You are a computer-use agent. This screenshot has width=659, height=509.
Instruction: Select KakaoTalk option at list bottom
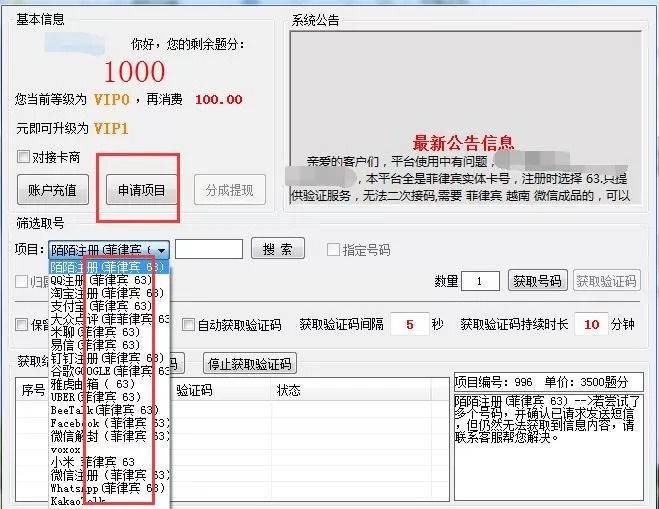pos(109,501)
